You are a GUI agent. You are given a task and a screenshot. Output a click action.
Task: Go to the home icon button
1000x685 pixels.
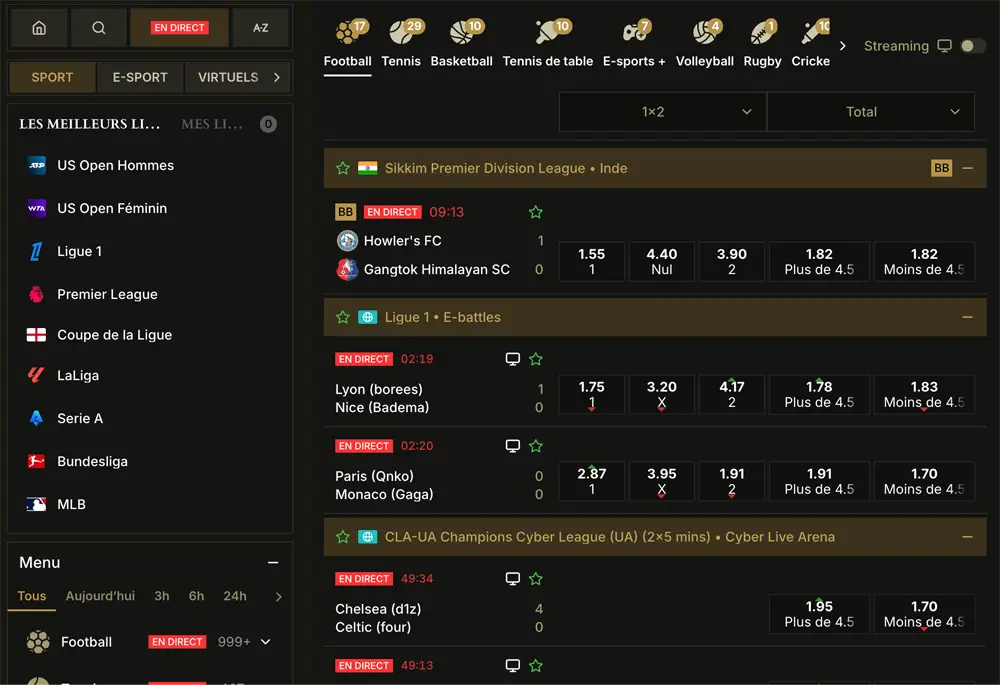39,27
